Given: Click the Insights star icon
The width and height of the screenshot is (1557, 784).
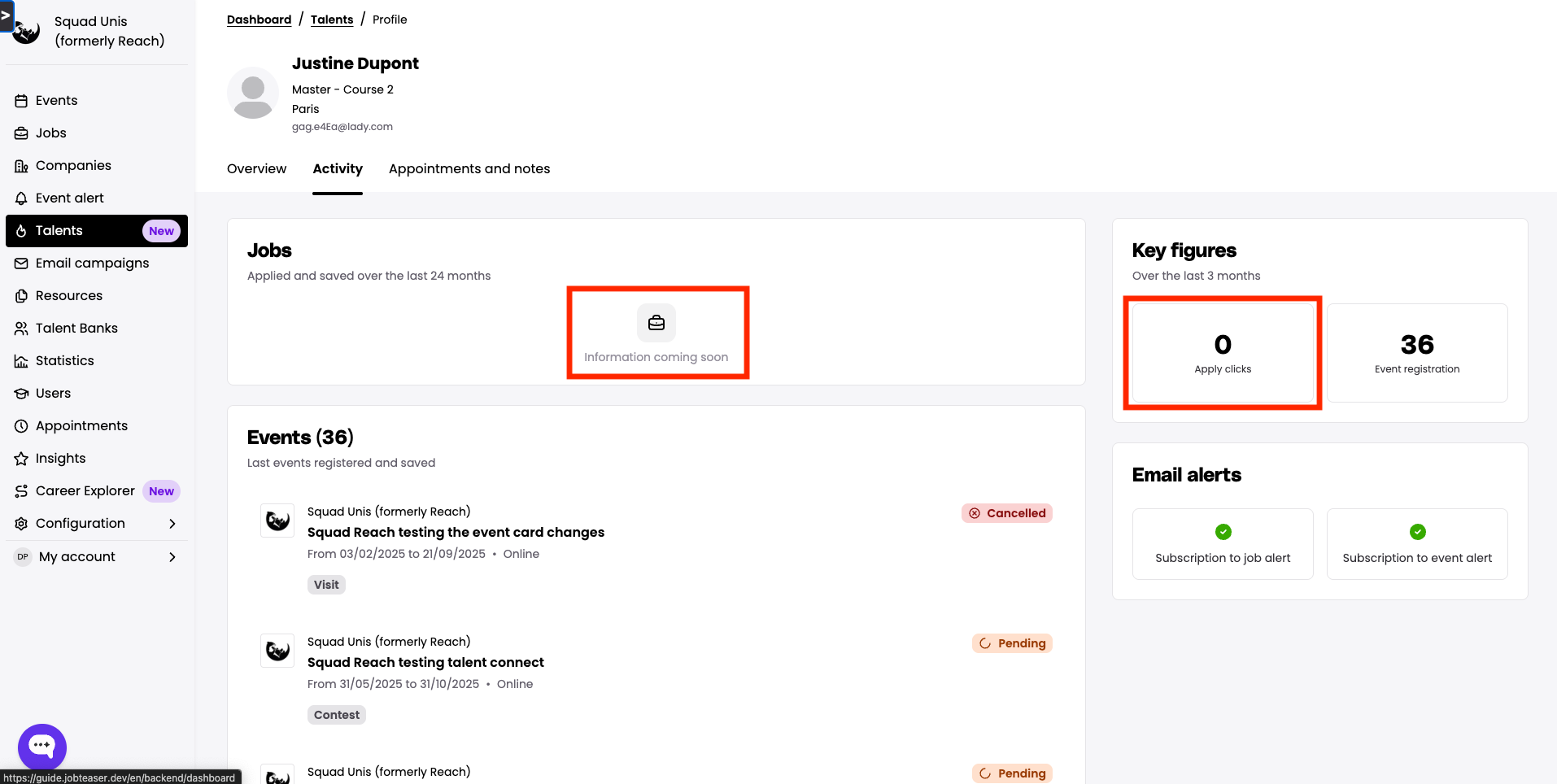Looking at the screenshot, I should click(x=21, y=459).
